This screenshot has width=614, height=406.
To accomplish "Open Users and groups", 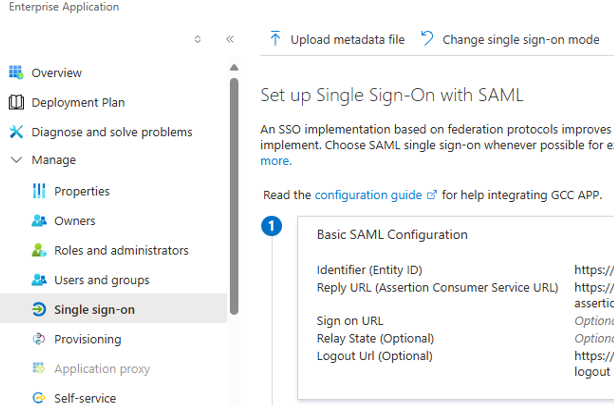I will 102,280.
